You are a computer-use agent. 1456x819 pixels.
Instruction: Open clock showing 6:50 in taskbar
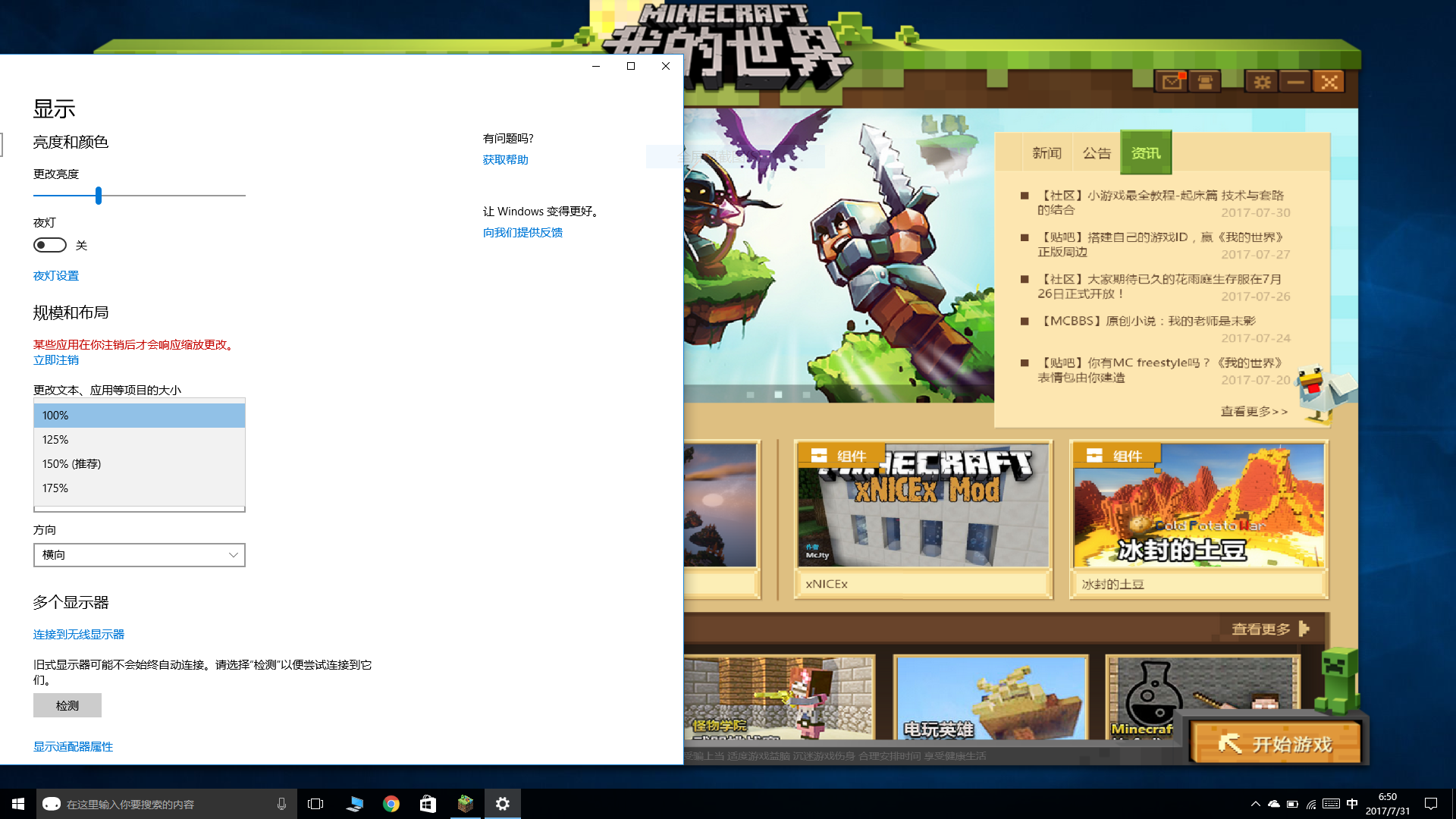pyautogui.click(x=1388, y=804)
